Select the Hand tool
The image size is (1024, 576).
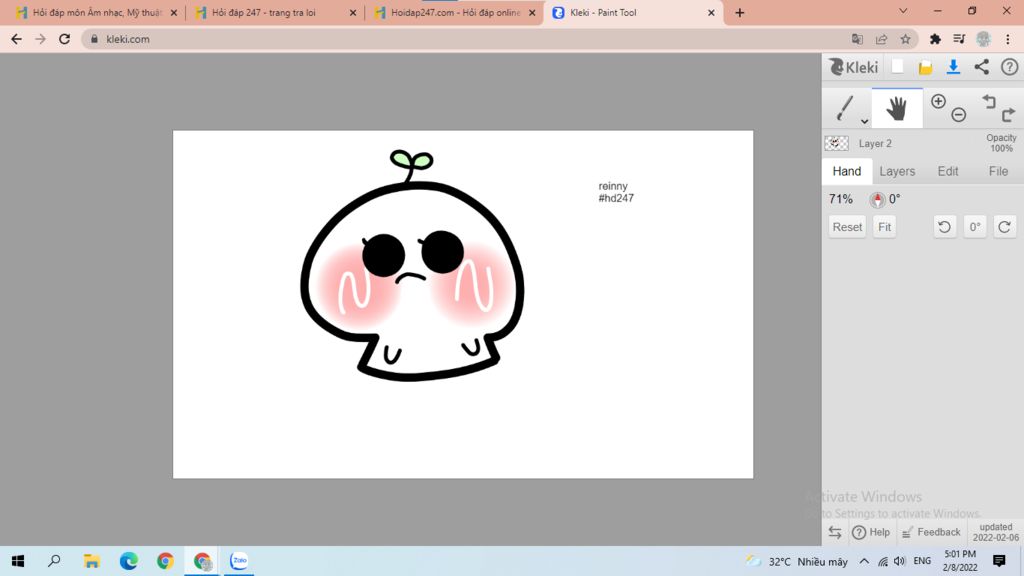897,108
